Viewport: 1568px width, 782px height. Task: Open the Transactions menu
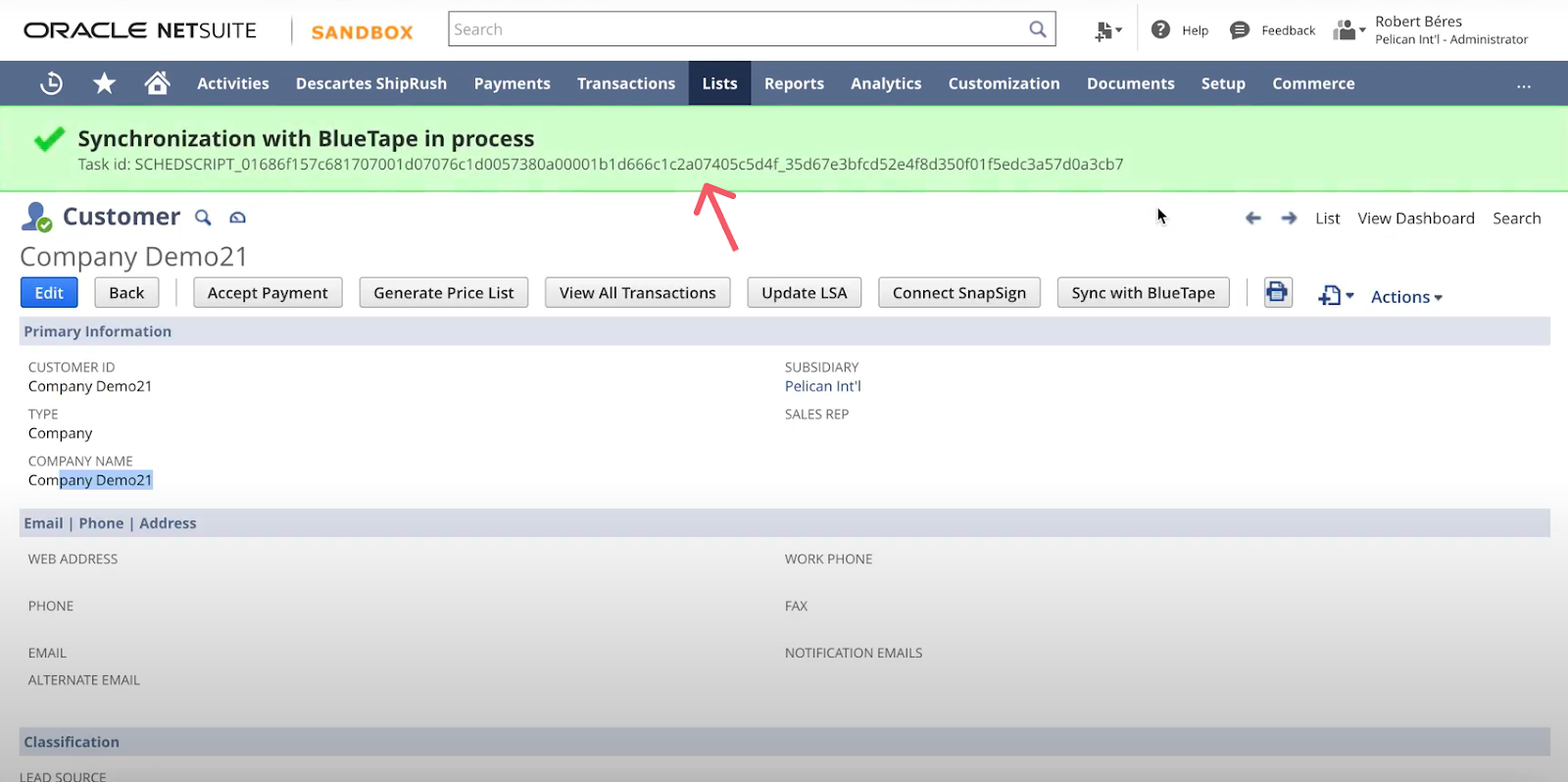[626, 83]
